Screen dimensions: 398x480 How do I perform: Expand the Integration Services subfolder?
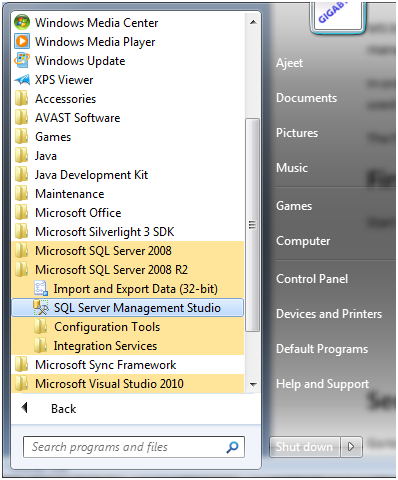(x=128, y=346)
